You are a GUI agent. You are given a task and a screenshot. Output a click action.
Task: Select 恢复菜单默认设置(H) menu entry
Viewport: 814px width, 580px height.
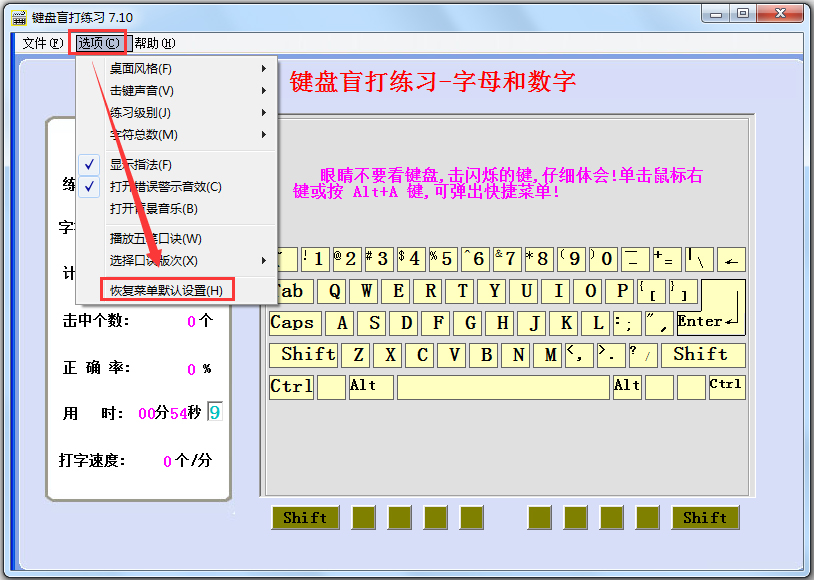[x=167, y=290]
